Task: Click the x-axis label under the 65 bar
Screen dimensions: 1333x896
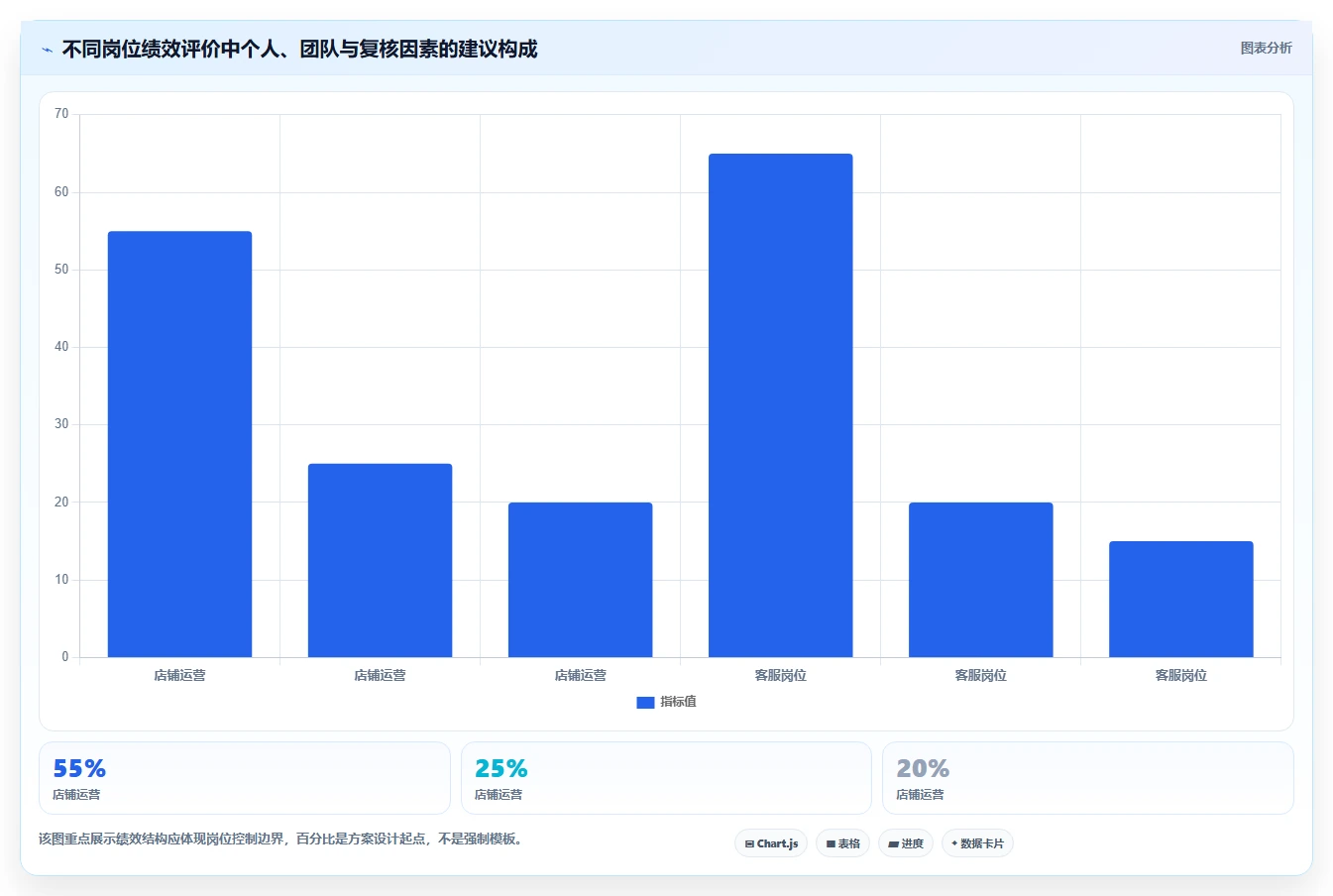Action: [x=780, y=675]
